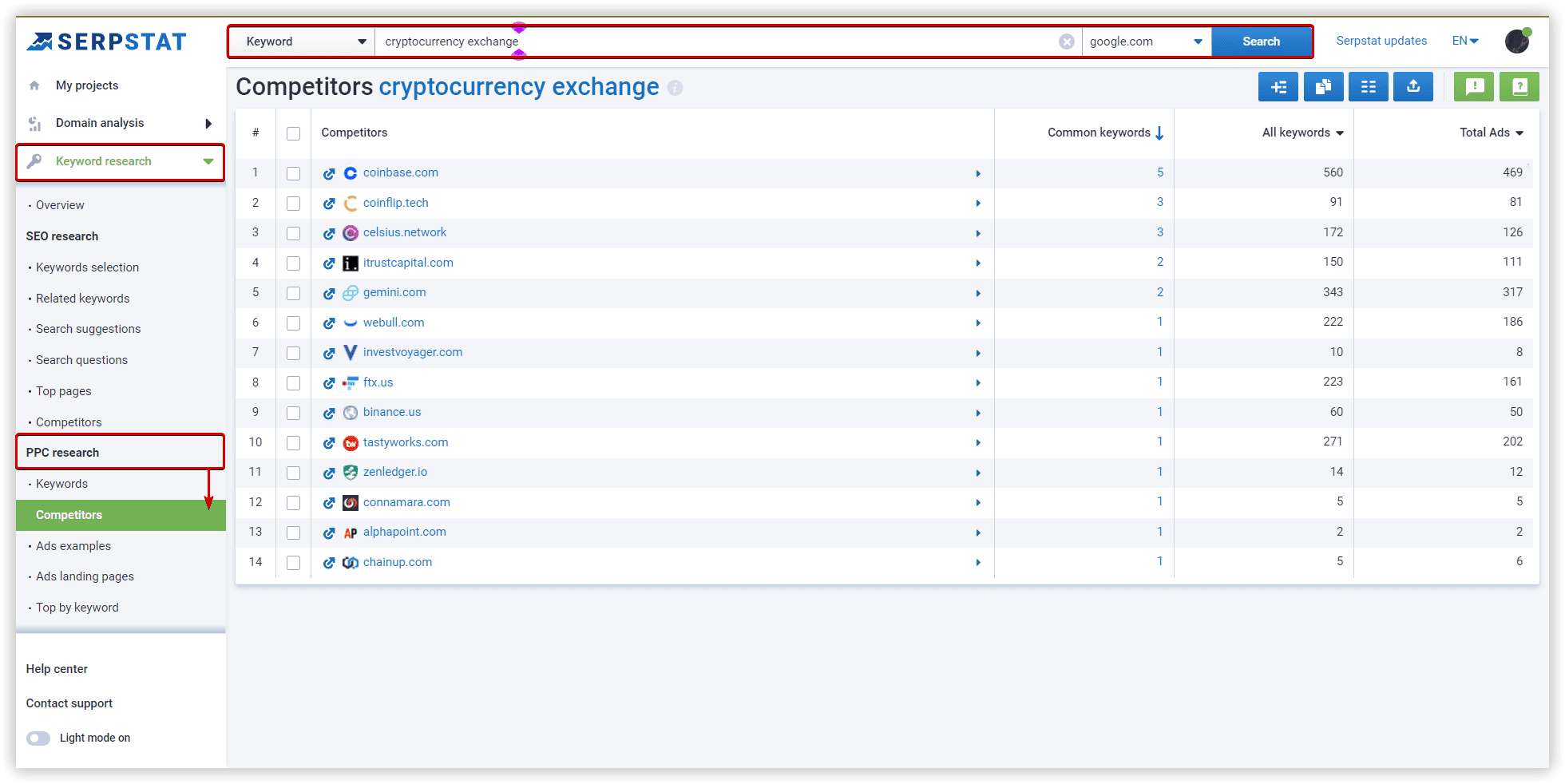Click coinbase.com common keywords count 5
Screen dimensions: 1565x784
point(1160,172)
